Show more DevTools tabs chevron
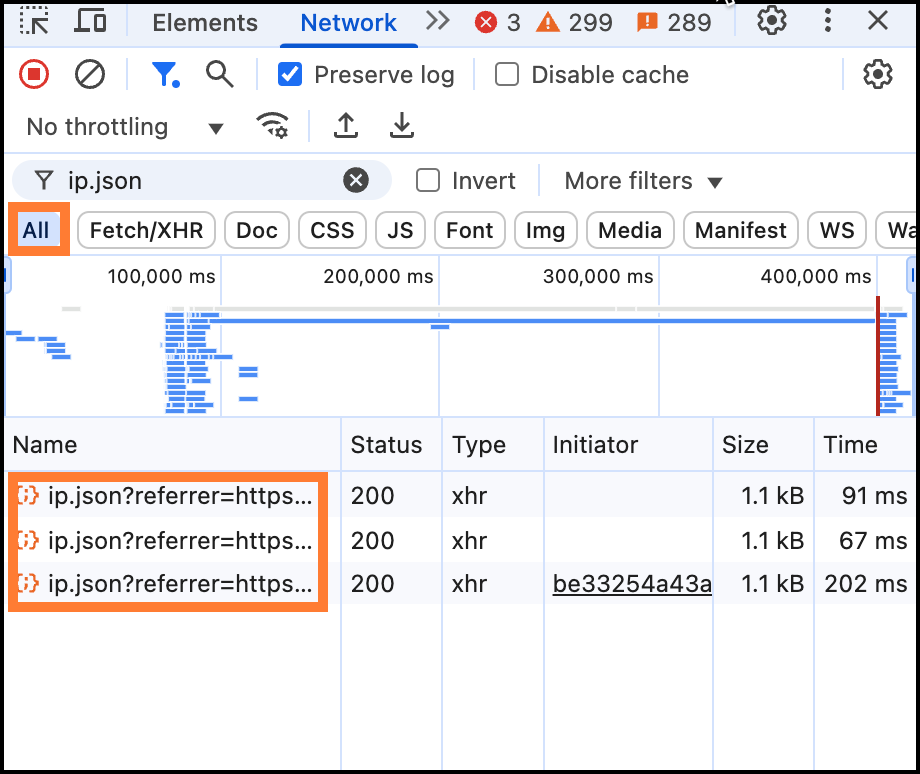Viewport: 920px width, 774px height. [x=438, y=21]
